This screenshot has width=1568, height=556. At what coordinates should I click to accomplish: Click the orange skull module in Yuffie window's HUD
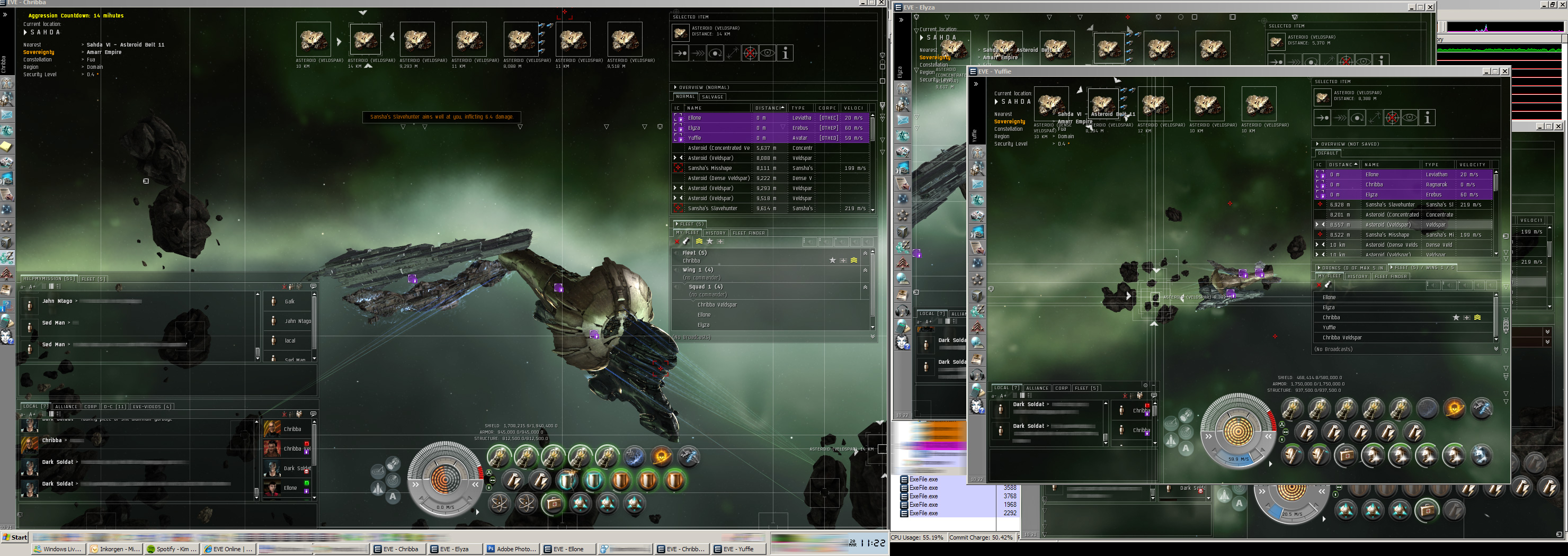1455,408
